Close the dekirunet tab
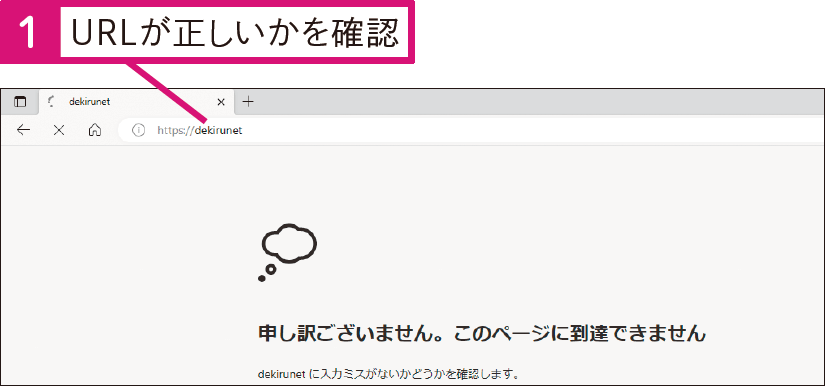This screenshot has width=825, height=386. [221, 102]
